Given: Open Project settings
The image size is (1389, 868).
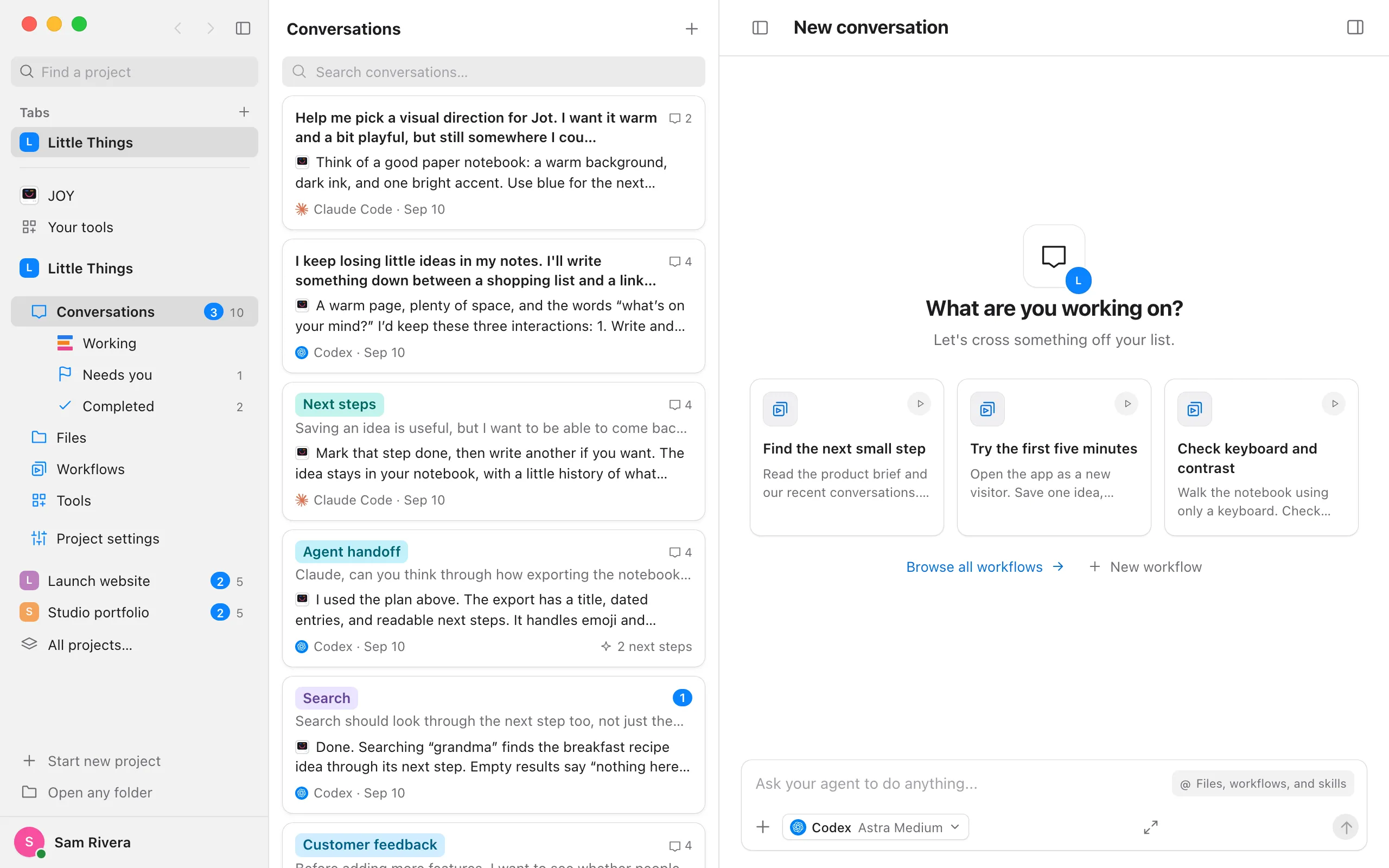Looking at the screenshot, I should [135, 539].
